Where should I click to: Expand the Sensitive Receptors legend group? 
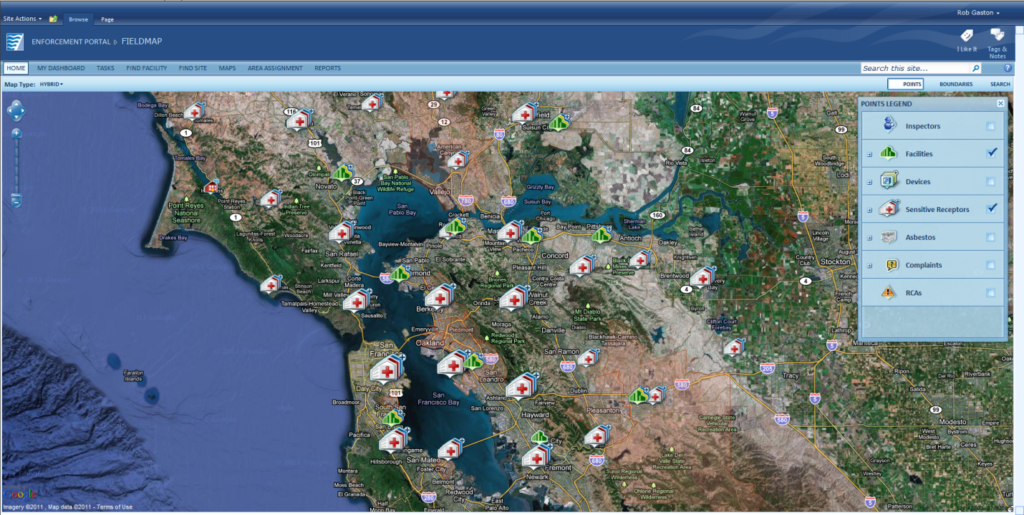click(869, 210)
